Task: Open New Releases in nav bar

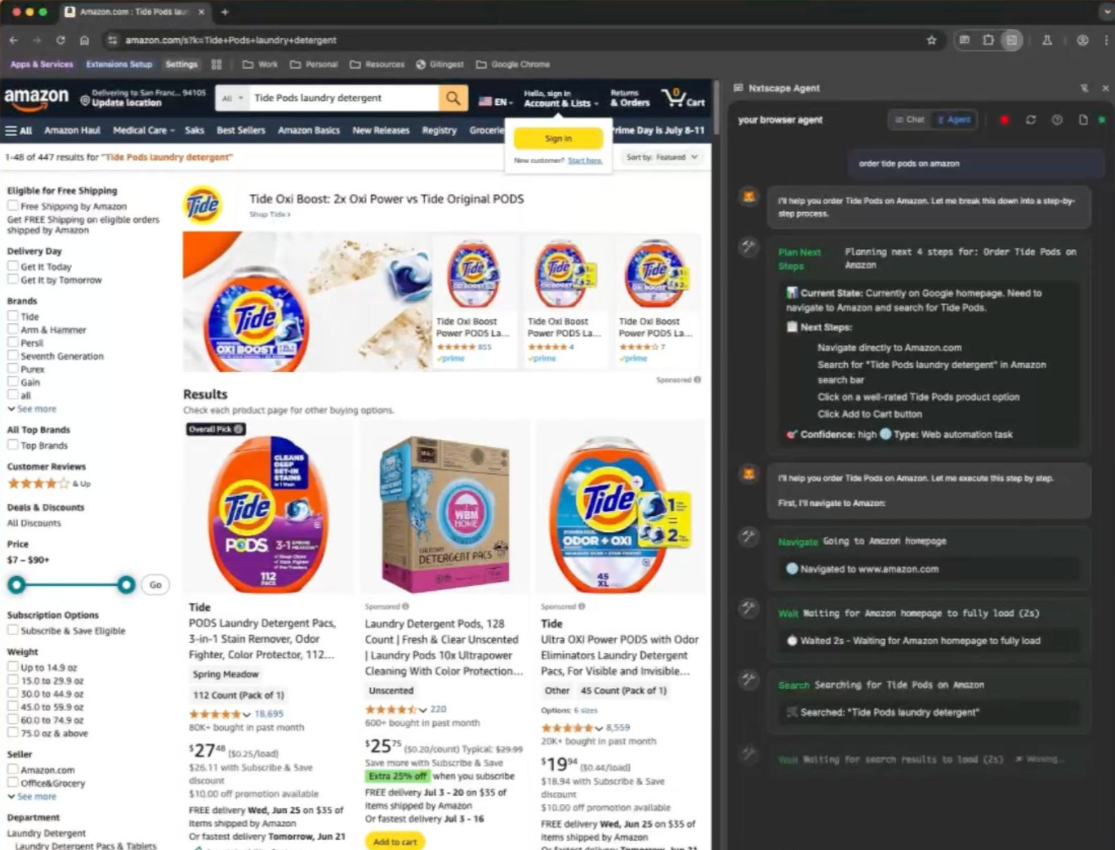Action: (x=380, y=131)
